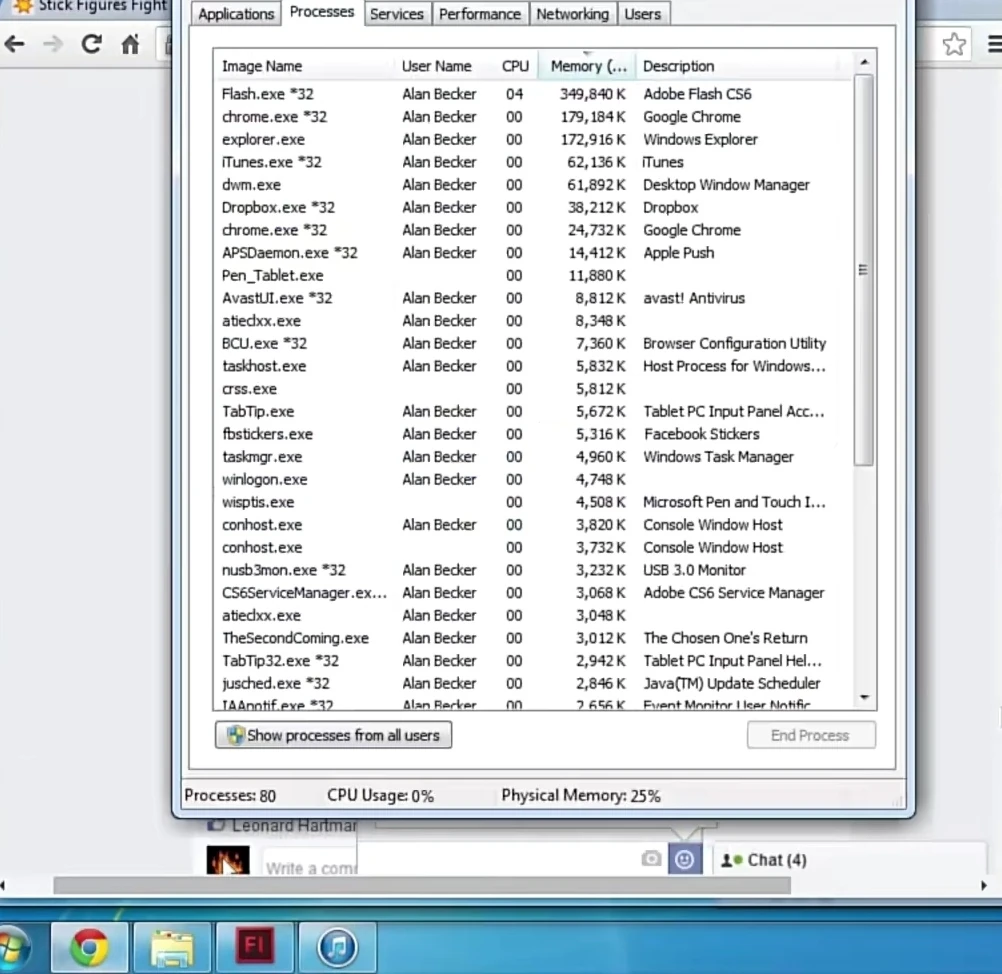Select the CS6ServiceManager.exe process
Image resolution: width=1002 pixels, height=974 pixels.
tap(534, 593)
